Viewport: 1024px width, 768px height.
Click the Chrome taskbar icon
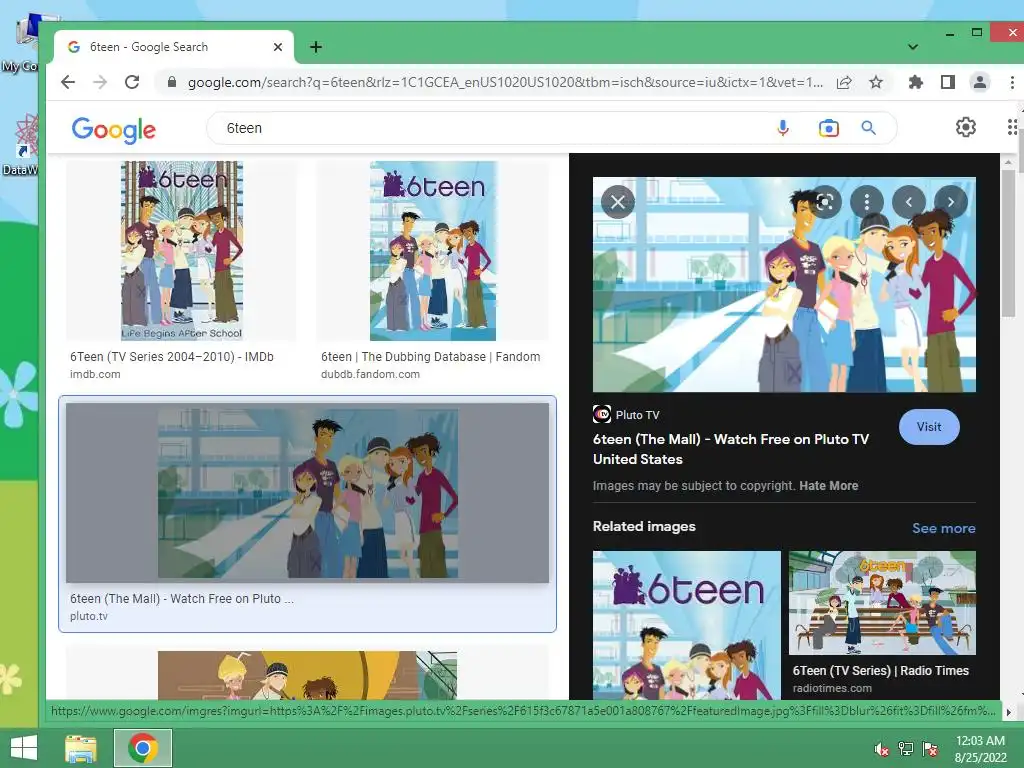pos(143,748)
